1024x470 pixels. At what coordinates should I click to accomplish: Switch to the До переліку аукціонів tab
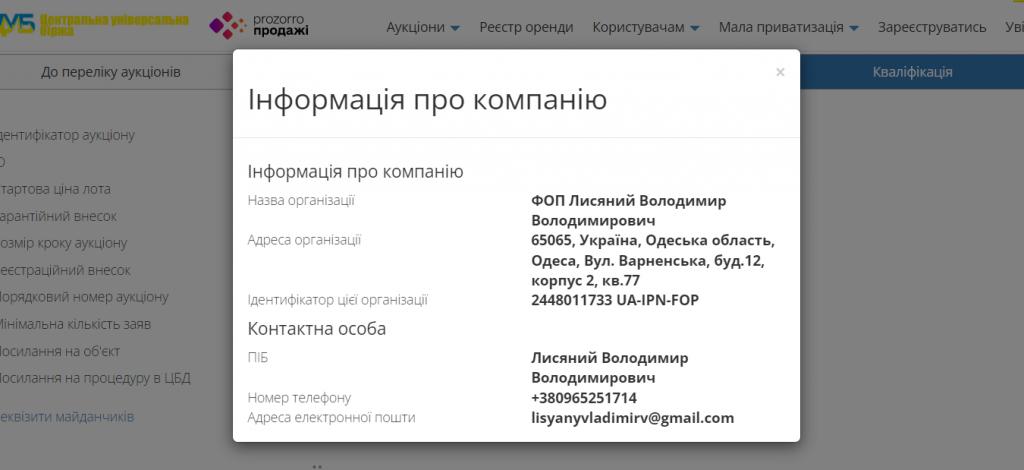tap(111, 72)
